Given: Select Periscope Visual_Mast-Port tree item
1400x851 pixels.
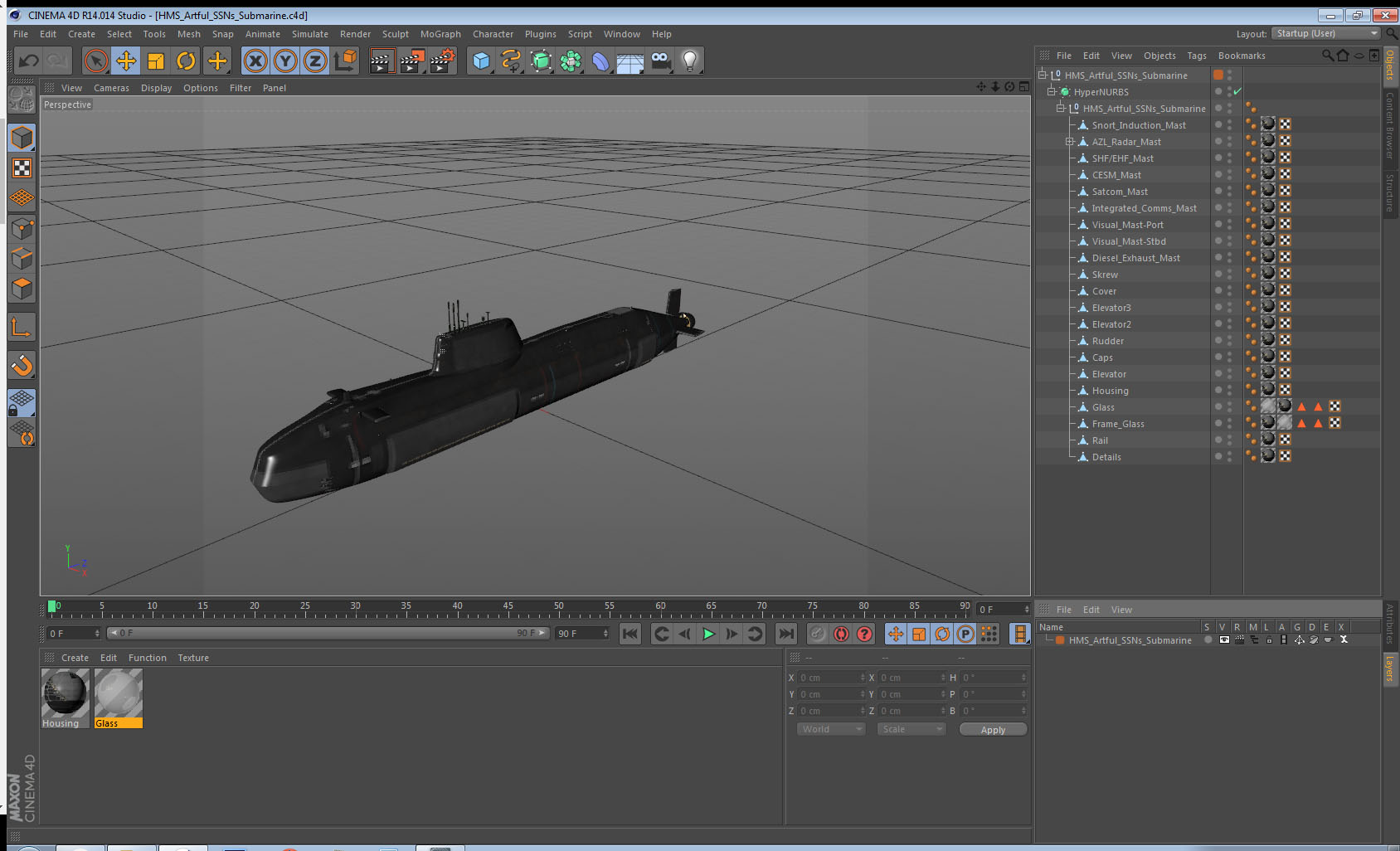Looking at the screenshot, I should click(1127, 225).
